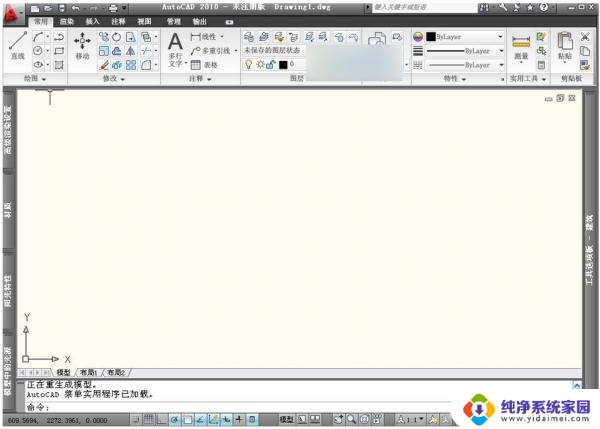This screenshot has height=429, width=600.
Task: Expand the Utilities (实用工具) panel
Action: (x=528, y=78)
